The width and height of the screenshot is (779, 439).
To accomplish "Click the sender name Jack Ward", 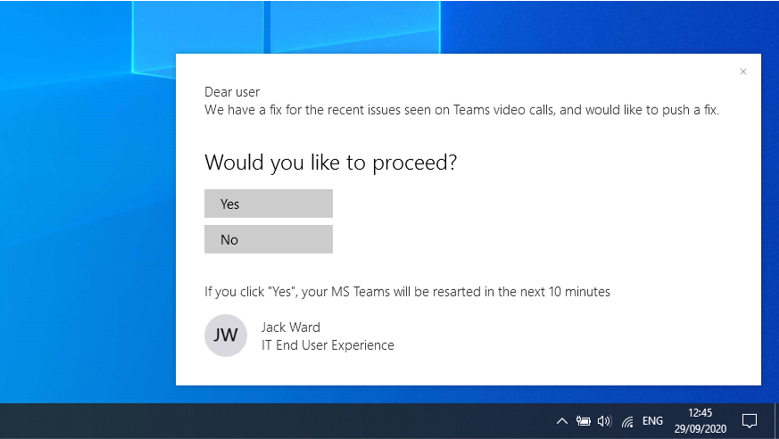I will [x=291, y=327].
